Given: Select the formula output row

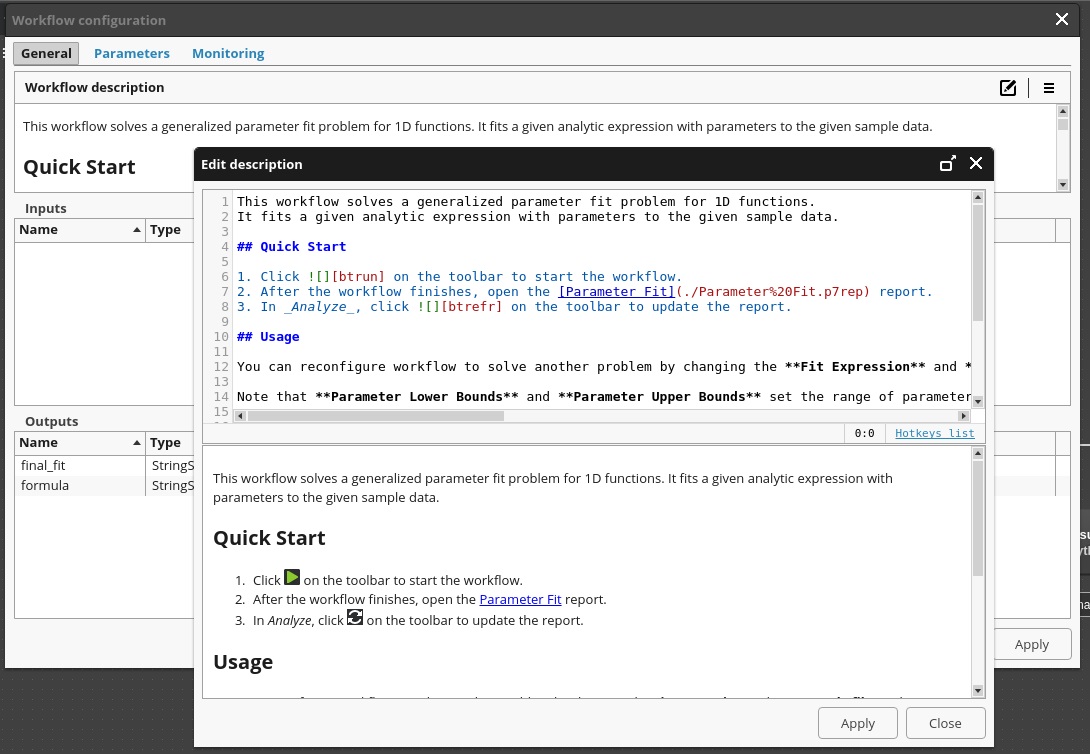Looking at the screenshot, I should tap(104, 485).
